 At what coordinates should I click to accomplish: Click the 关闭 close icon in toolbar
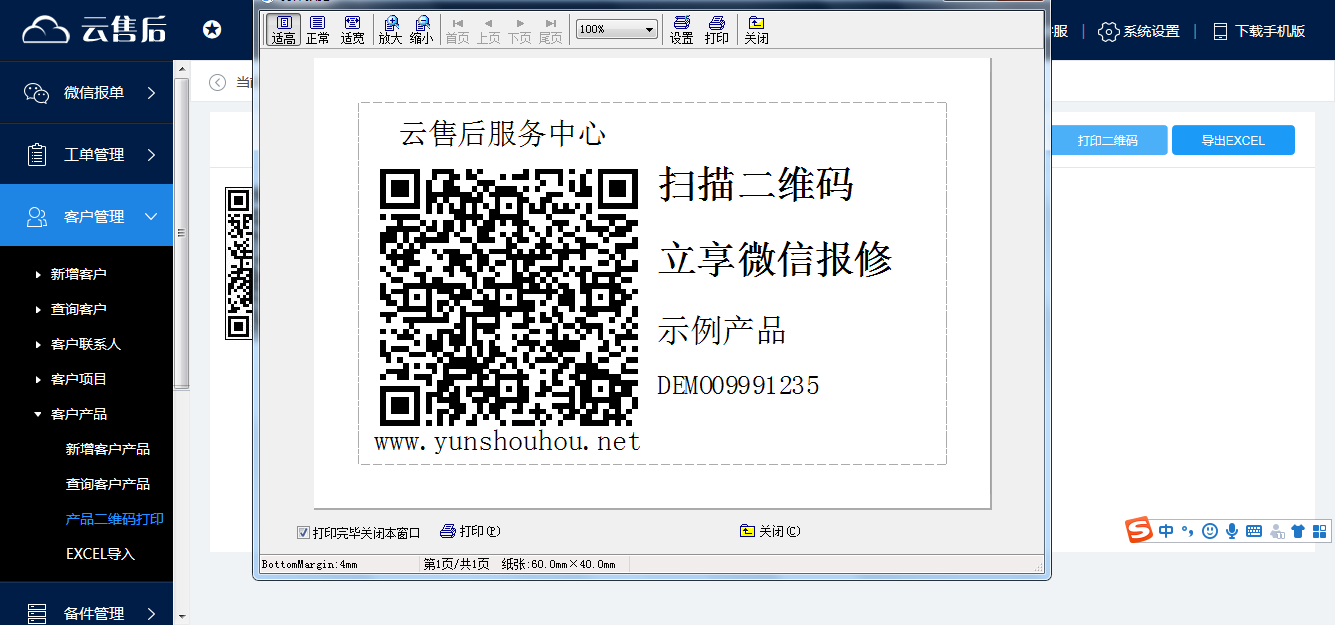[756, 30]
